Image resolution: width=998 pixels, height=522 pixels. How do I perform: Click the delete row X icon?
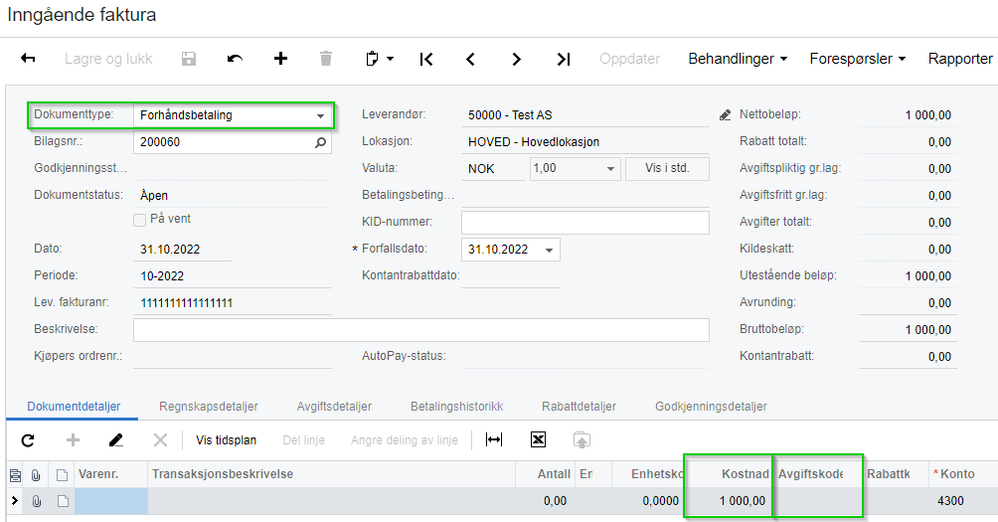click(160, 440)
